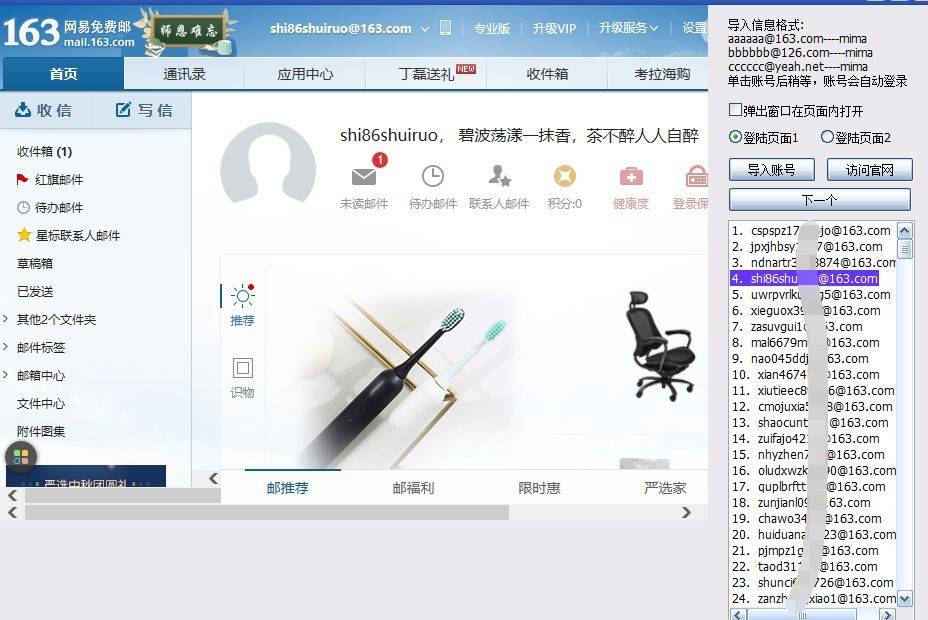Image resolution: width=928 pixels, height=620 pixels.
Task: Open the 草稿箱 folder
Action: point(35,263)
